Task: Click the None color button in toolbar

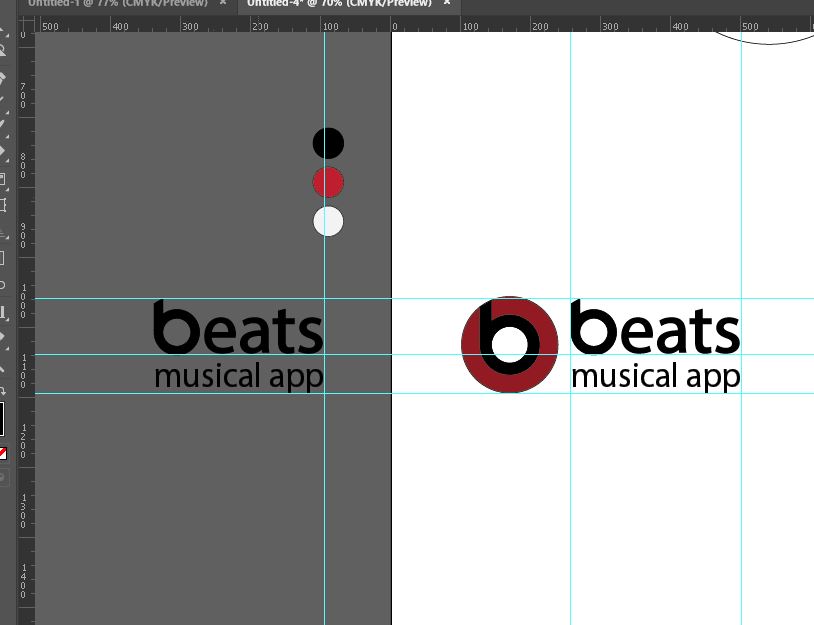Action: [x=3, y=454]
